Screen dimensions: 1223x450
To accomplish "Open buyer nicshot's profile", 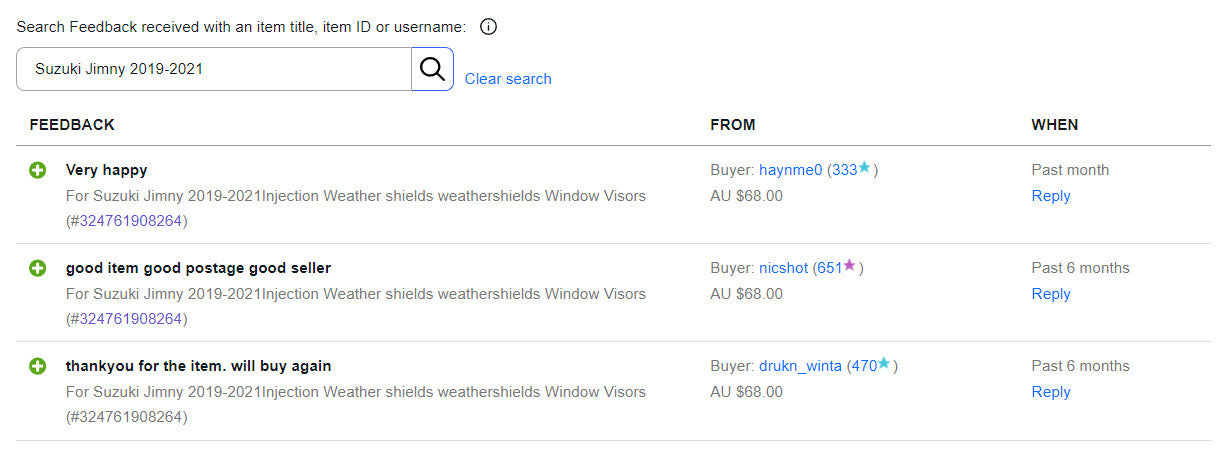I will 783,268.
